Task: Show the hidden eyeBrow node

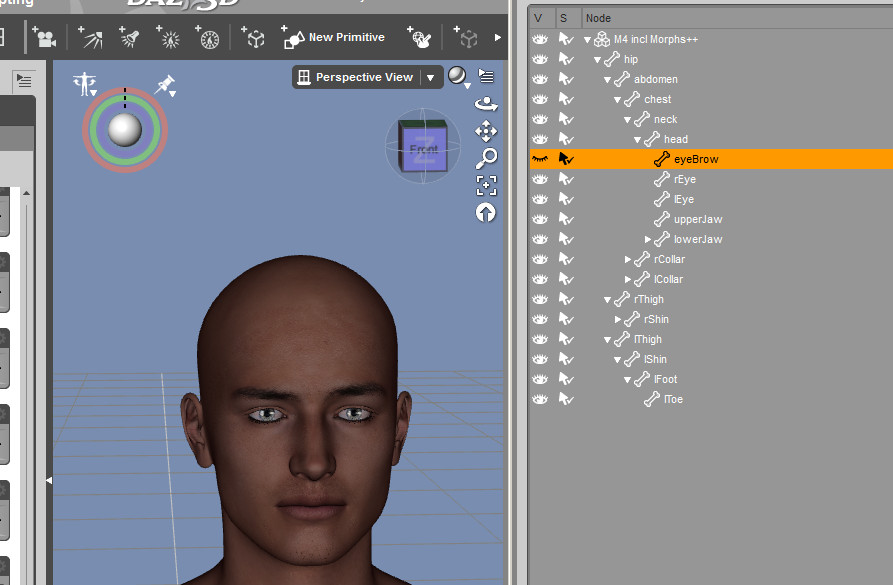Action: click(540, 159)
